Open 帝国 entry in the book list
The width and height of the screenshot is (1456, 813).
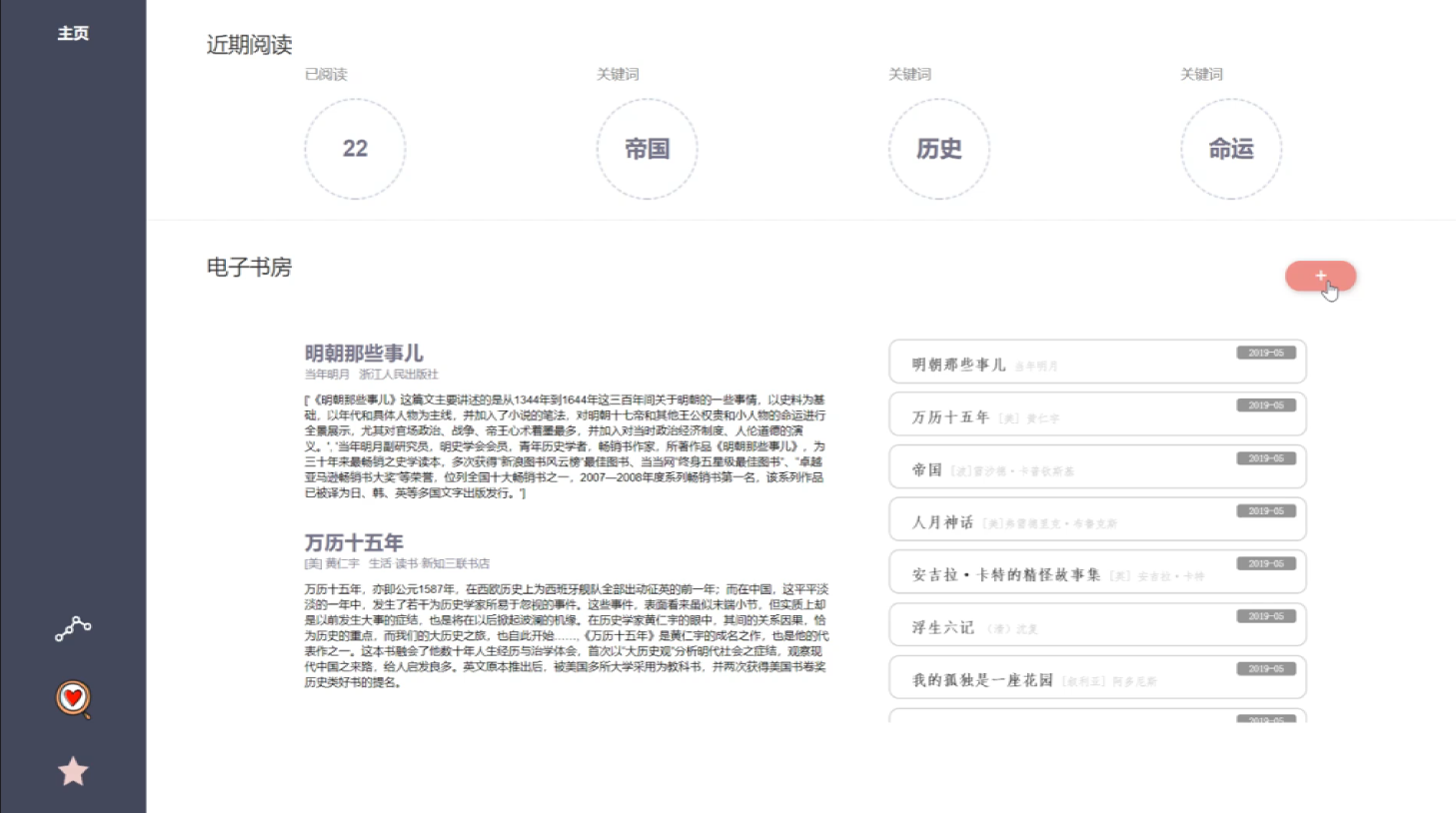[1096, 468]
